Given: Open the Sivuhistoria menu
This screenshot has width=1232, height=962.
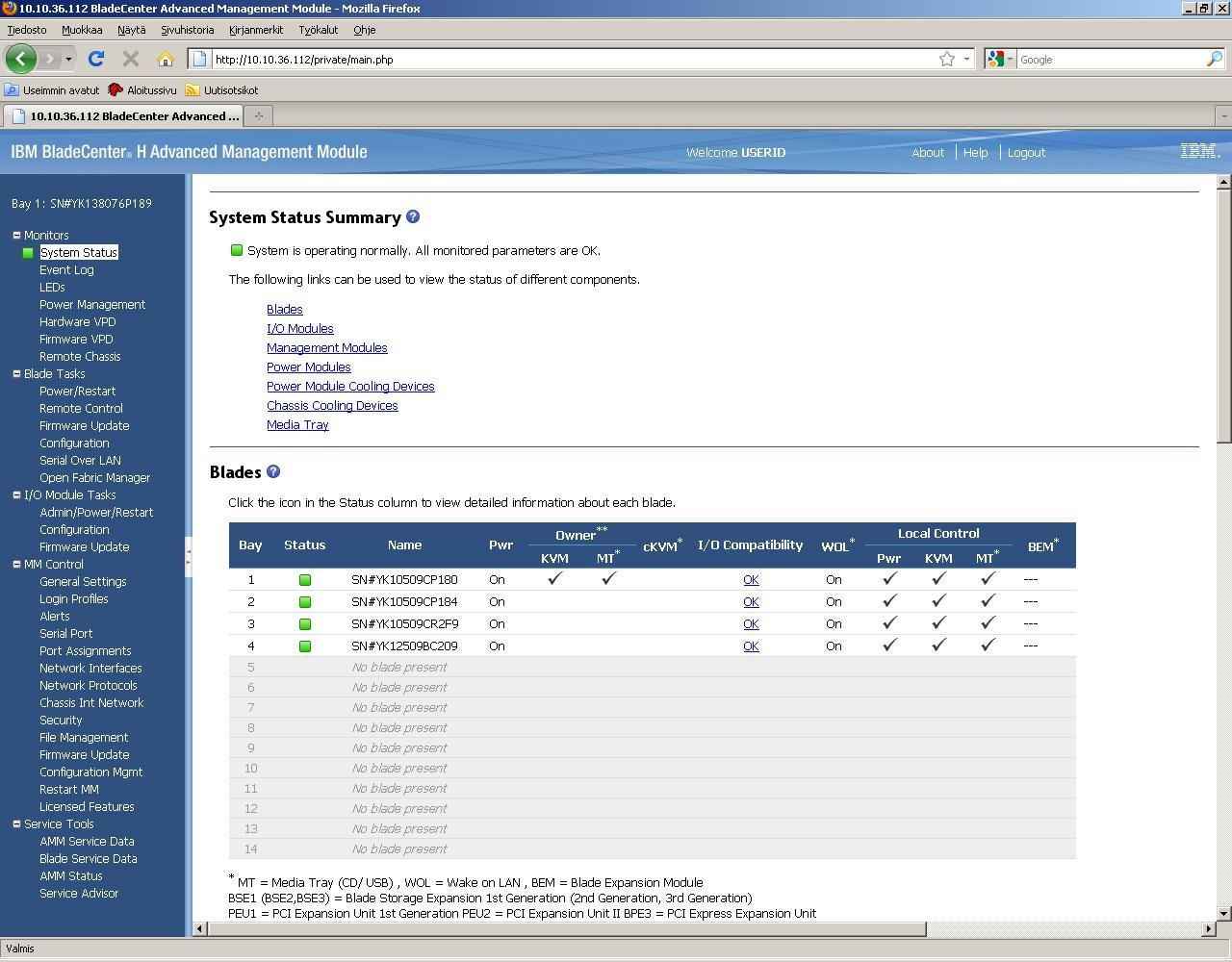Looking at the screenshot, I should (x=188, y=30).
